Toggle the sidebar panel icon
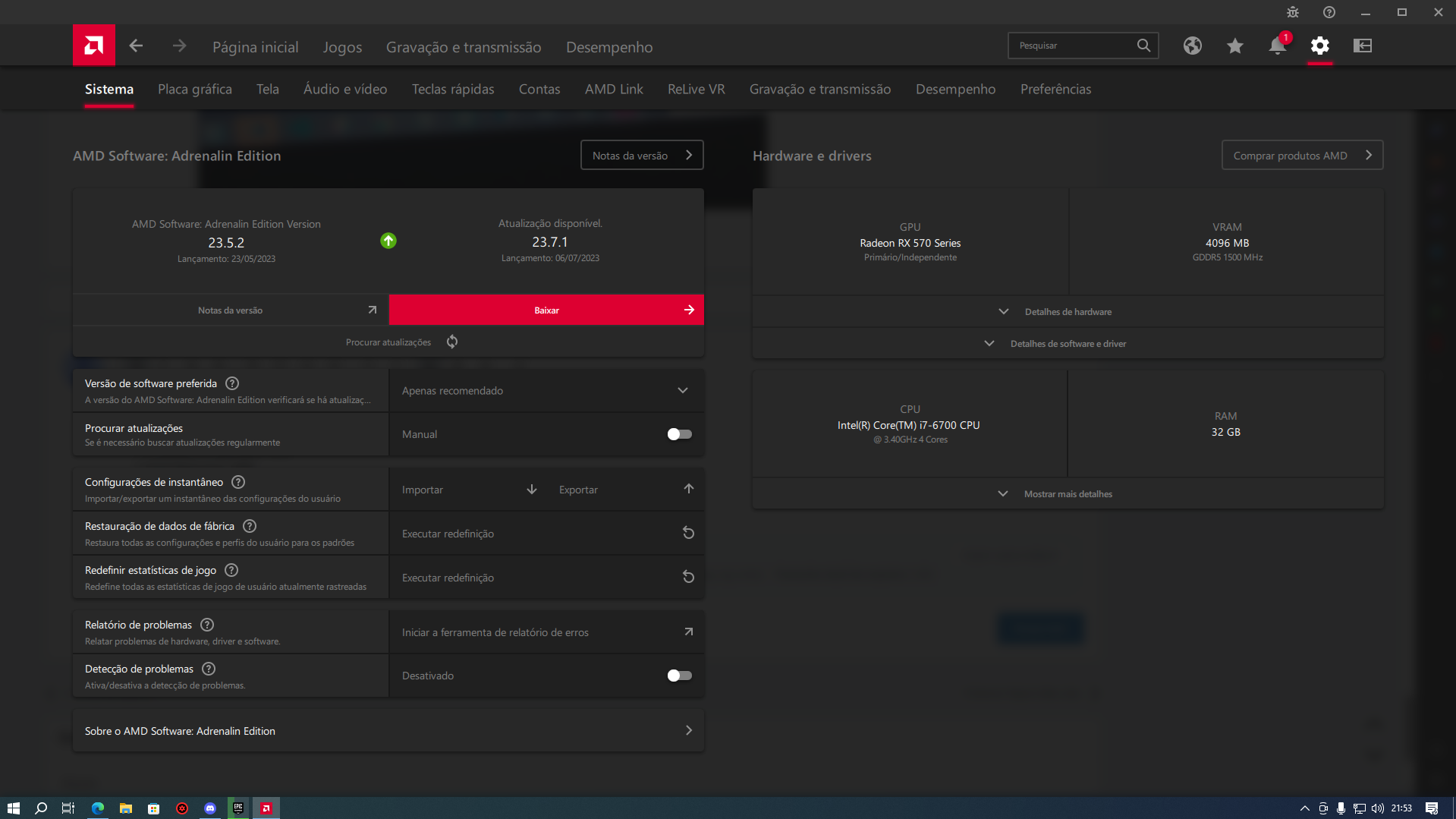1456x819 pixels. [1363, 46]
